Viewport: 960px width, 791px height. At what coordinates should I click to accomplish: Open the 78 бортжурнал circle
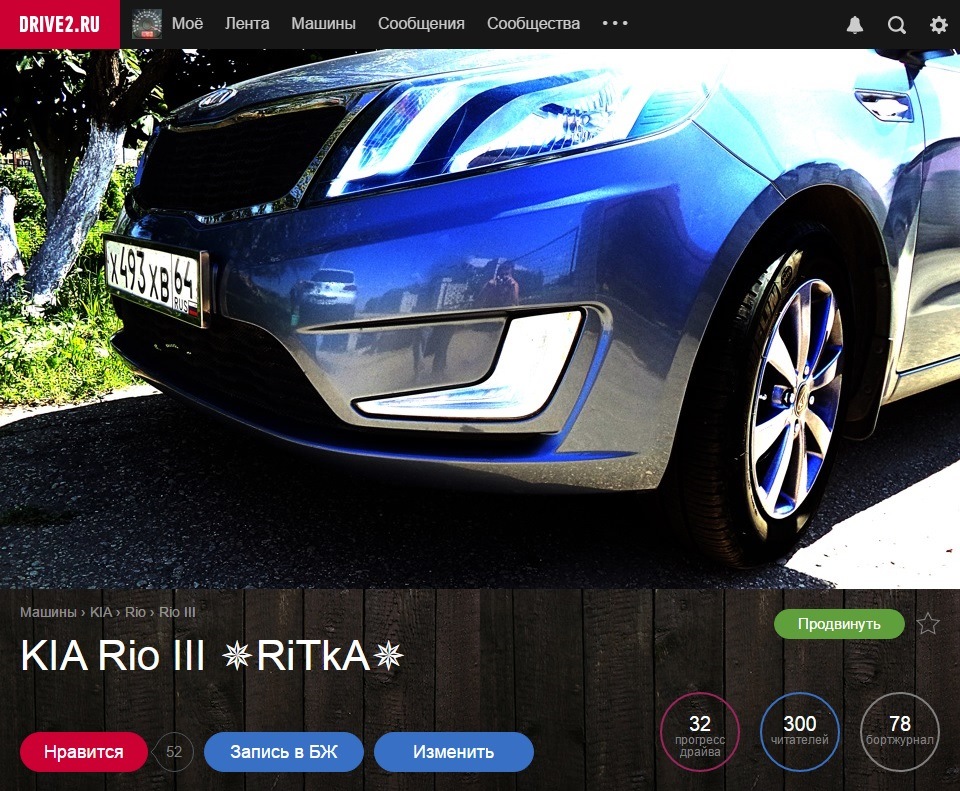coord(899,732)
